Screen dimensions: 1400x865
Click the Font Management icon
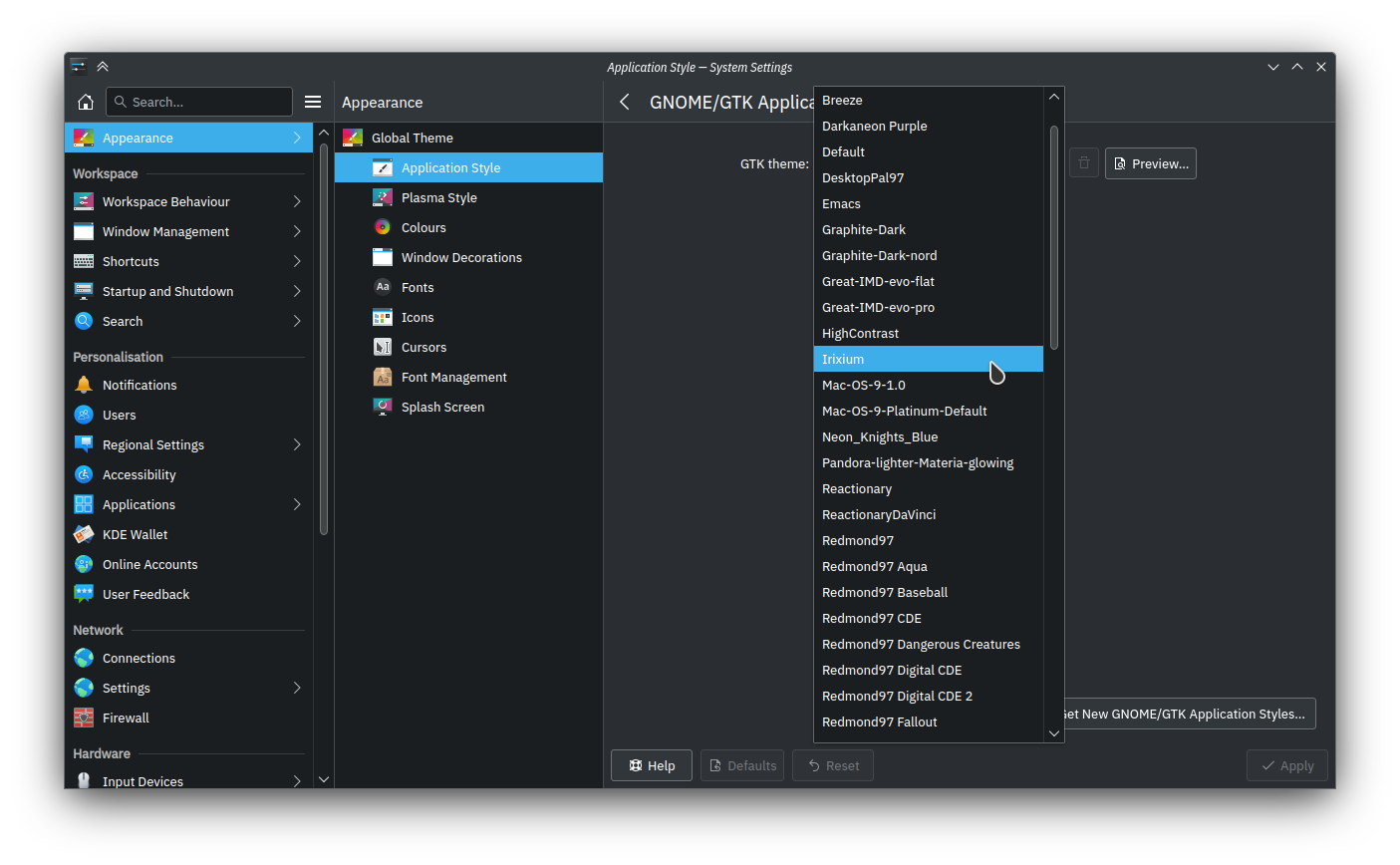point(383,377)
